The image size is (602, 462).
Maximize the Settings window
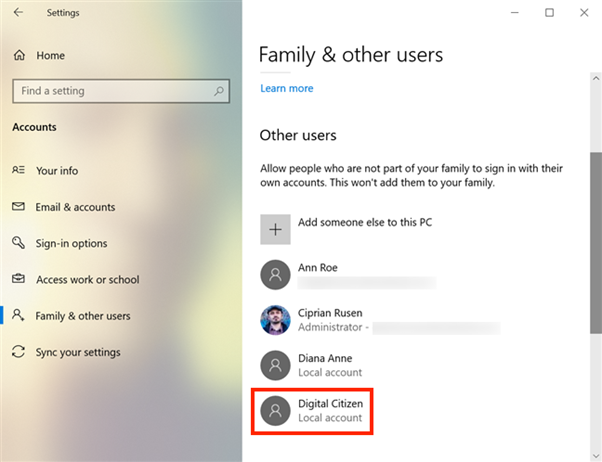click(x=549, y=13)
